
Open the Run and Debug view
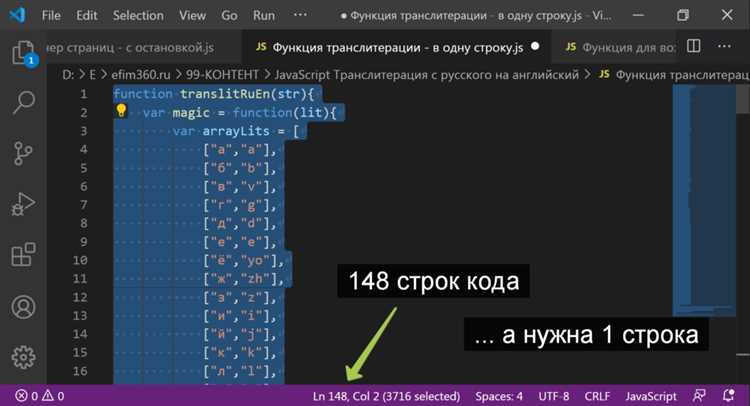pos(23,204)
